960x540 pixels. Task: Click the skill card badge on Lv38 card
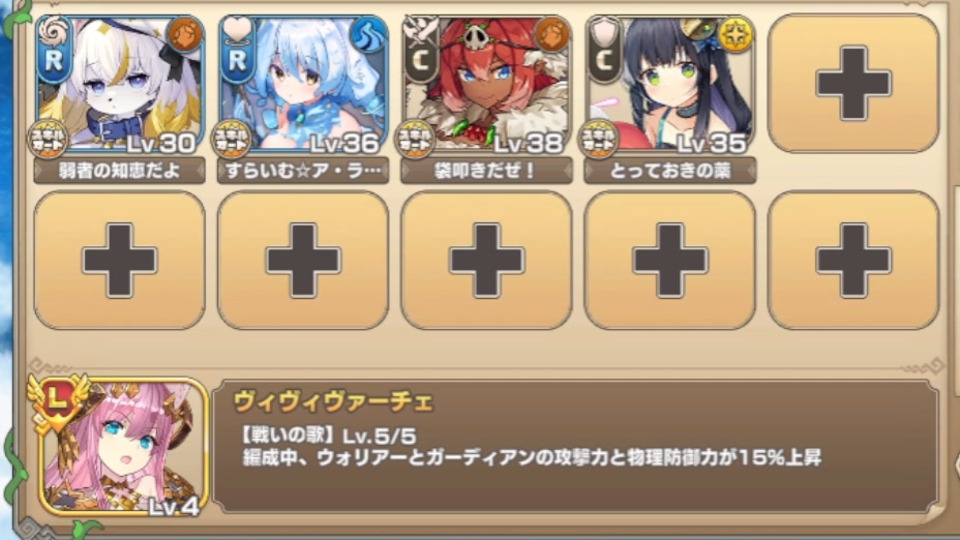[415, 140]
